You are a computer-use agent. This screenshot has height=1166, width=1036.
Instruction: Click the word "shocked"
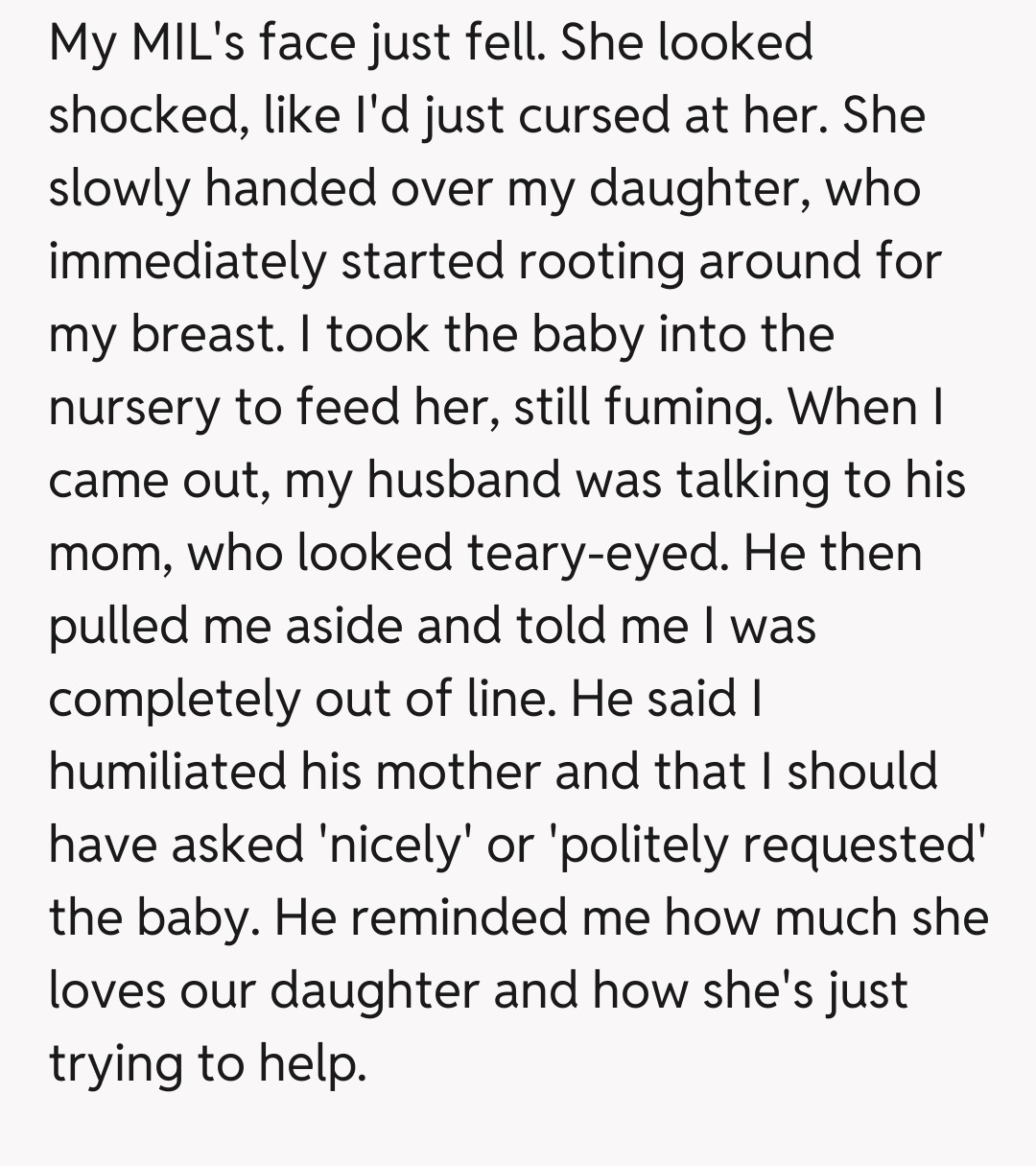(x=142, y=115)
